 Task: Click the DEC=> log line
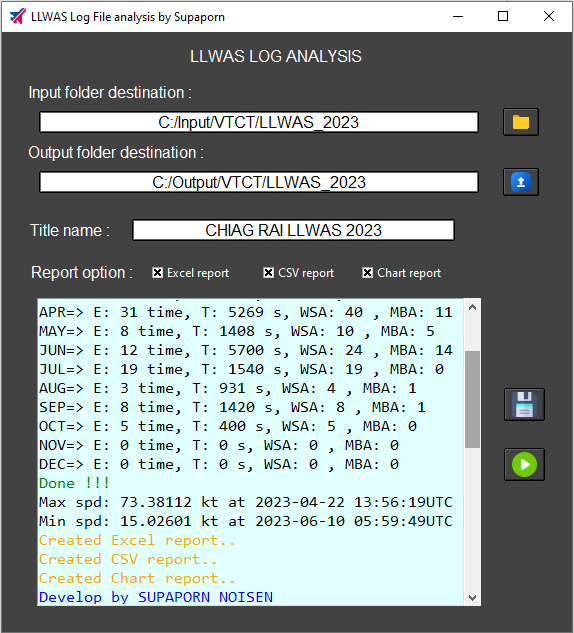(x=219, y=464)
